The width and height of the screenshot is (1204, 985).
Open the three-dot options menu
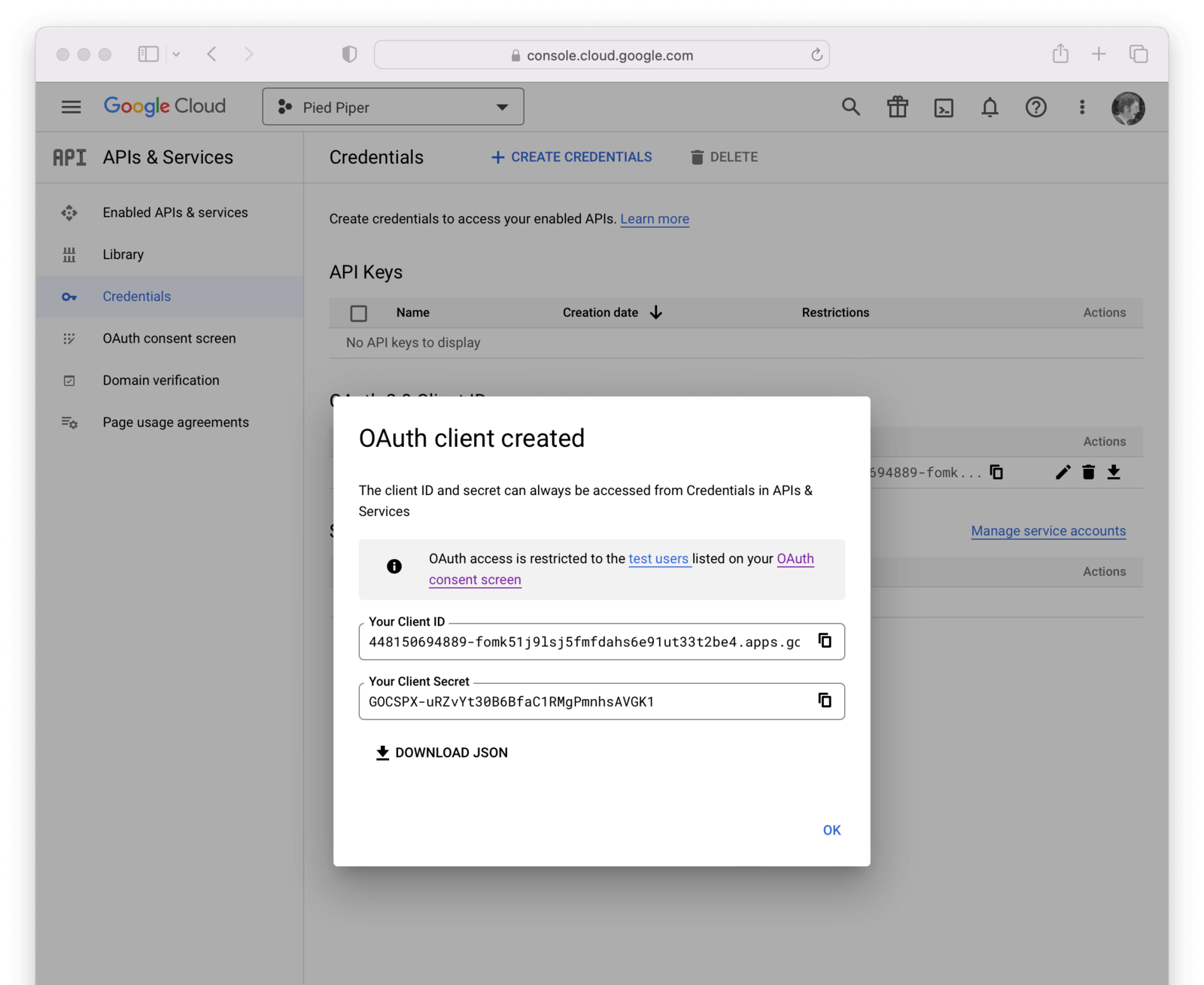(1082, 107)
